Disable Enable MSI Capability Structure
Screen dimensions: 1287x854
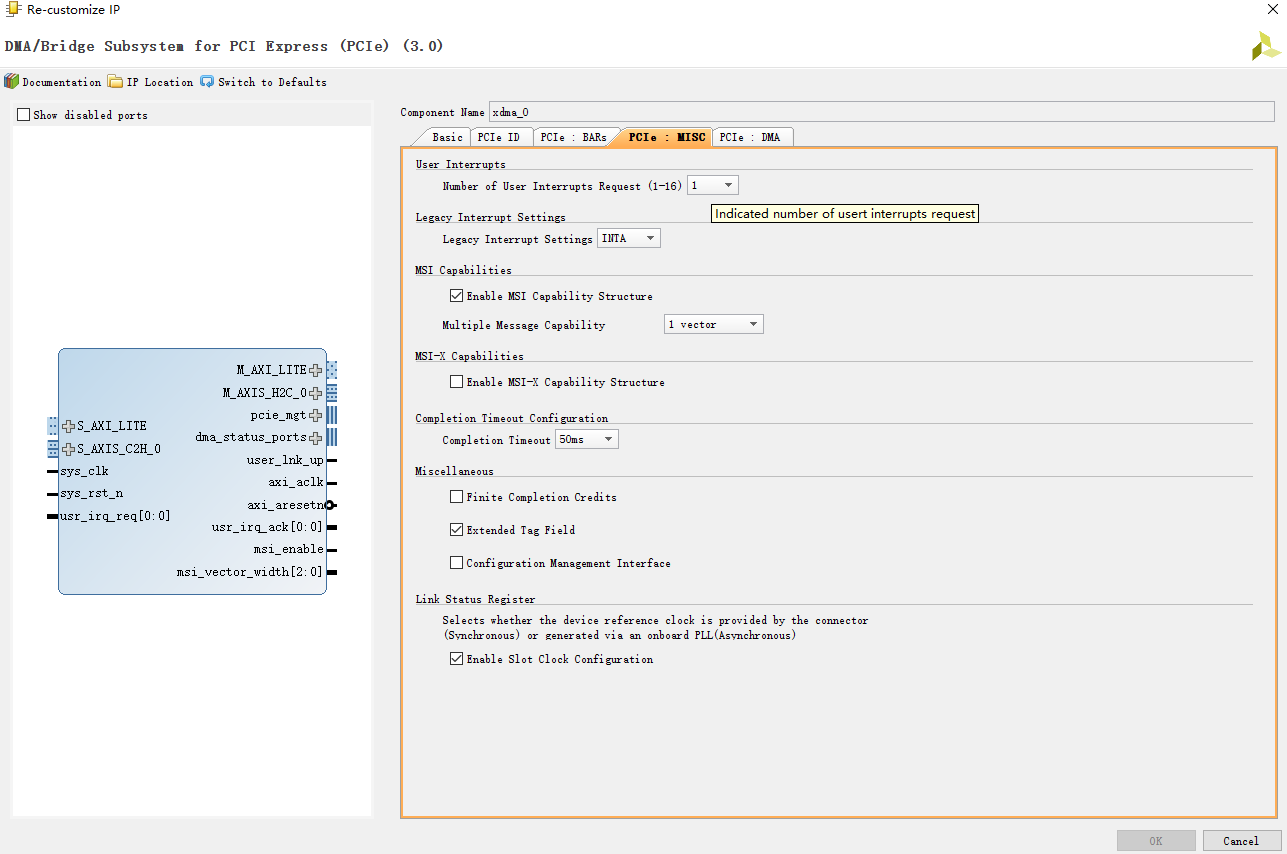457,295
